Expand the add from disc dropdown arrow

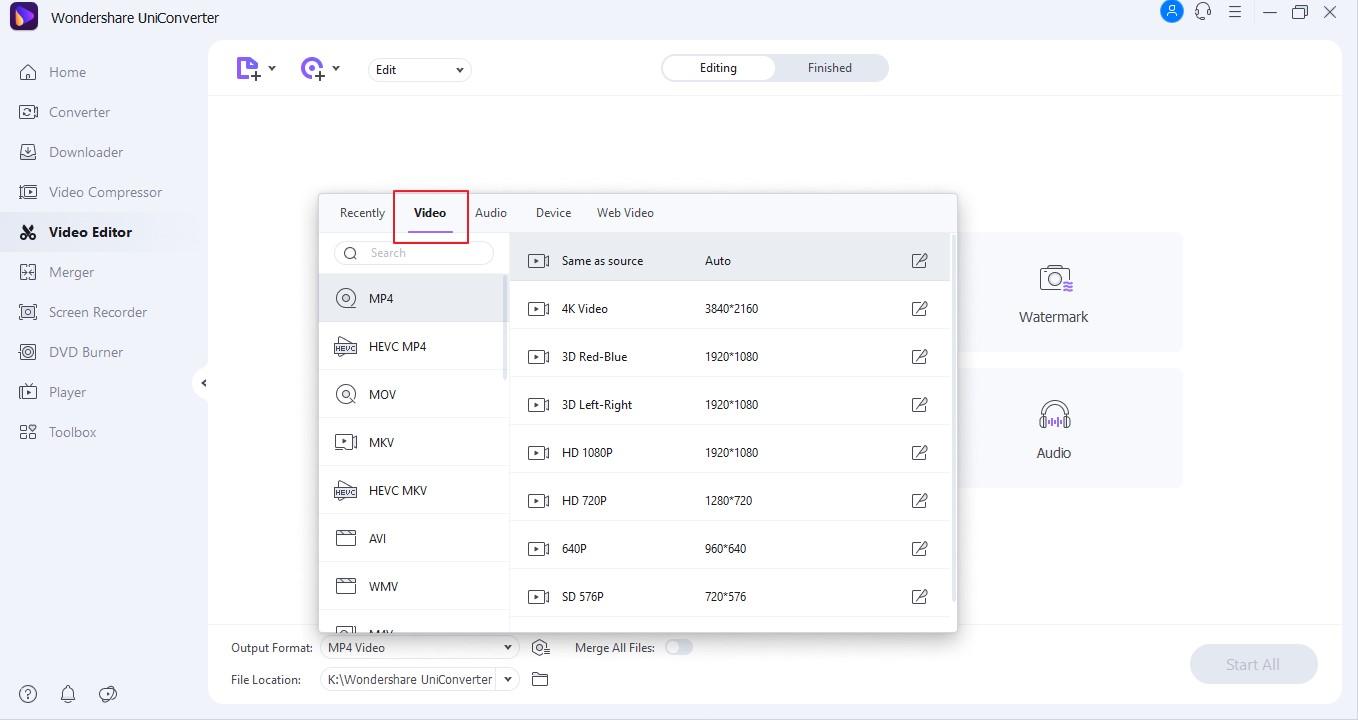pyautogui.click(x=336, y=69)
